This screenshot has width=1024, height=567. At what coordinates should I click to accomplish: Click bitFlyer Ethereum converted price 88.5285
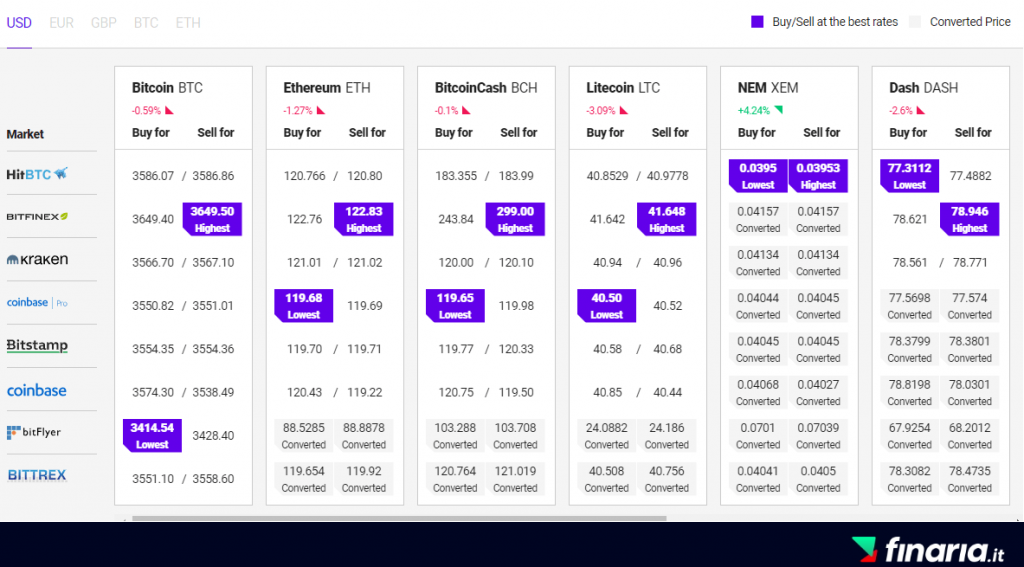coord(304,435)
